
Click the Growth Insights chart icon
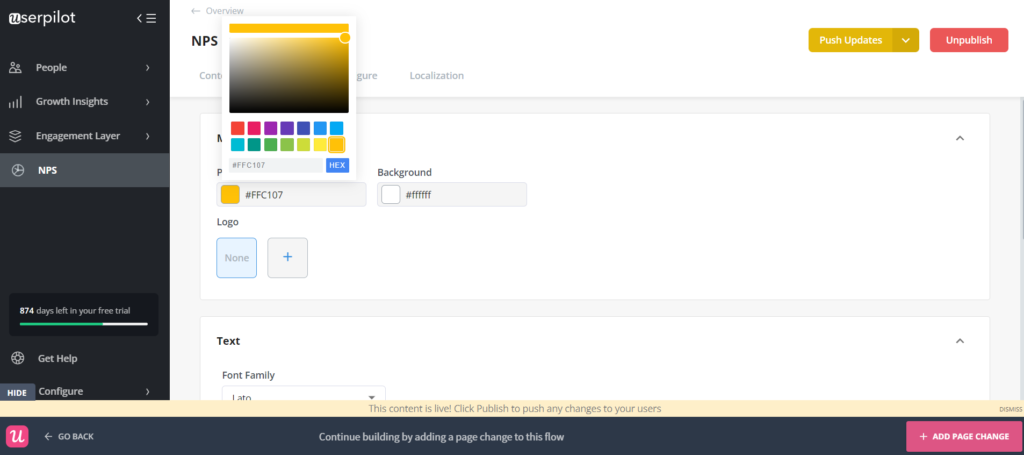16,102
